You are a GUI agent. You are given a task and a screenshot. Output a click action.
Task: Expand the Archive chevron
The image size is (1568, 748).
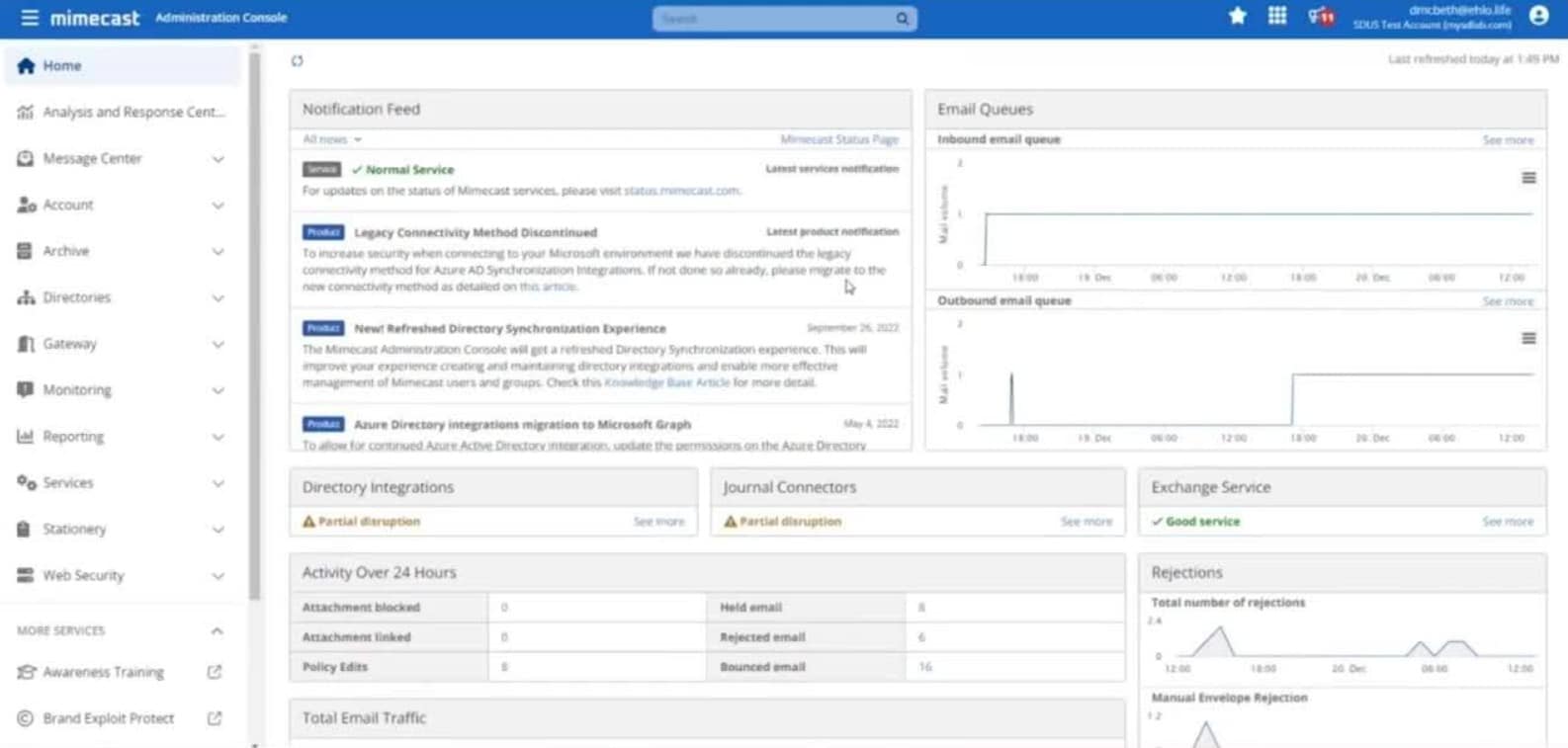(218, 252)
